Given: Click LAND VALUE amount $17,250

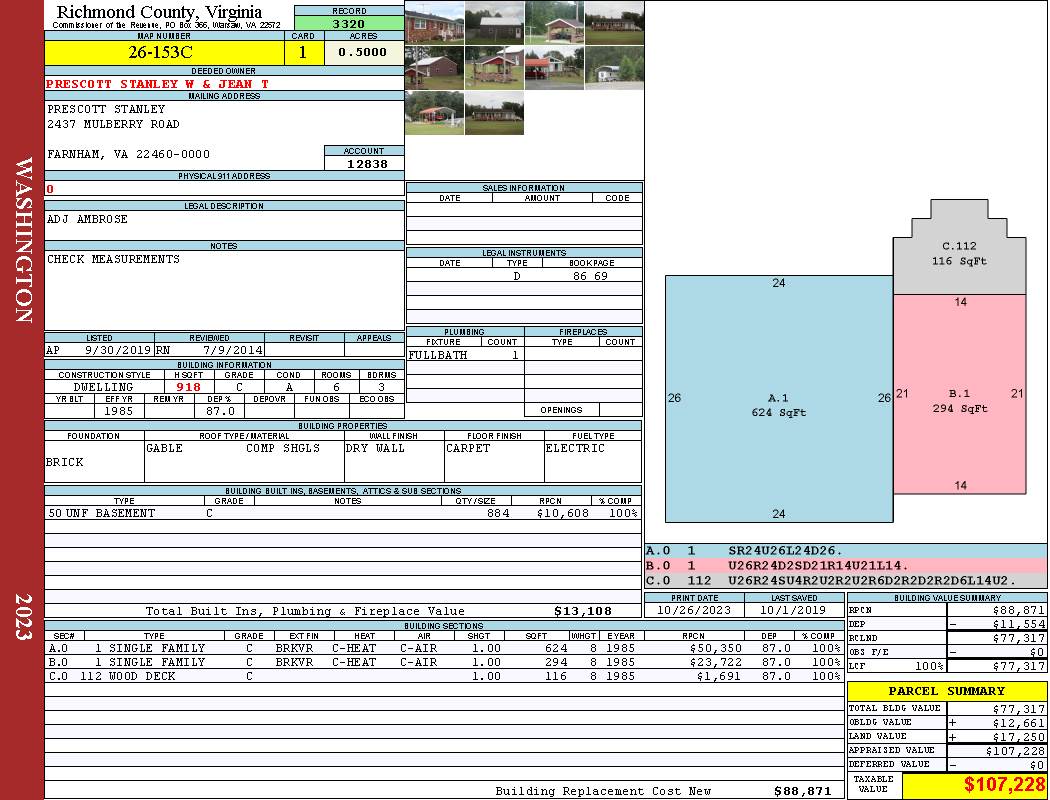Looking at the screenshot, I should 1019,737.
